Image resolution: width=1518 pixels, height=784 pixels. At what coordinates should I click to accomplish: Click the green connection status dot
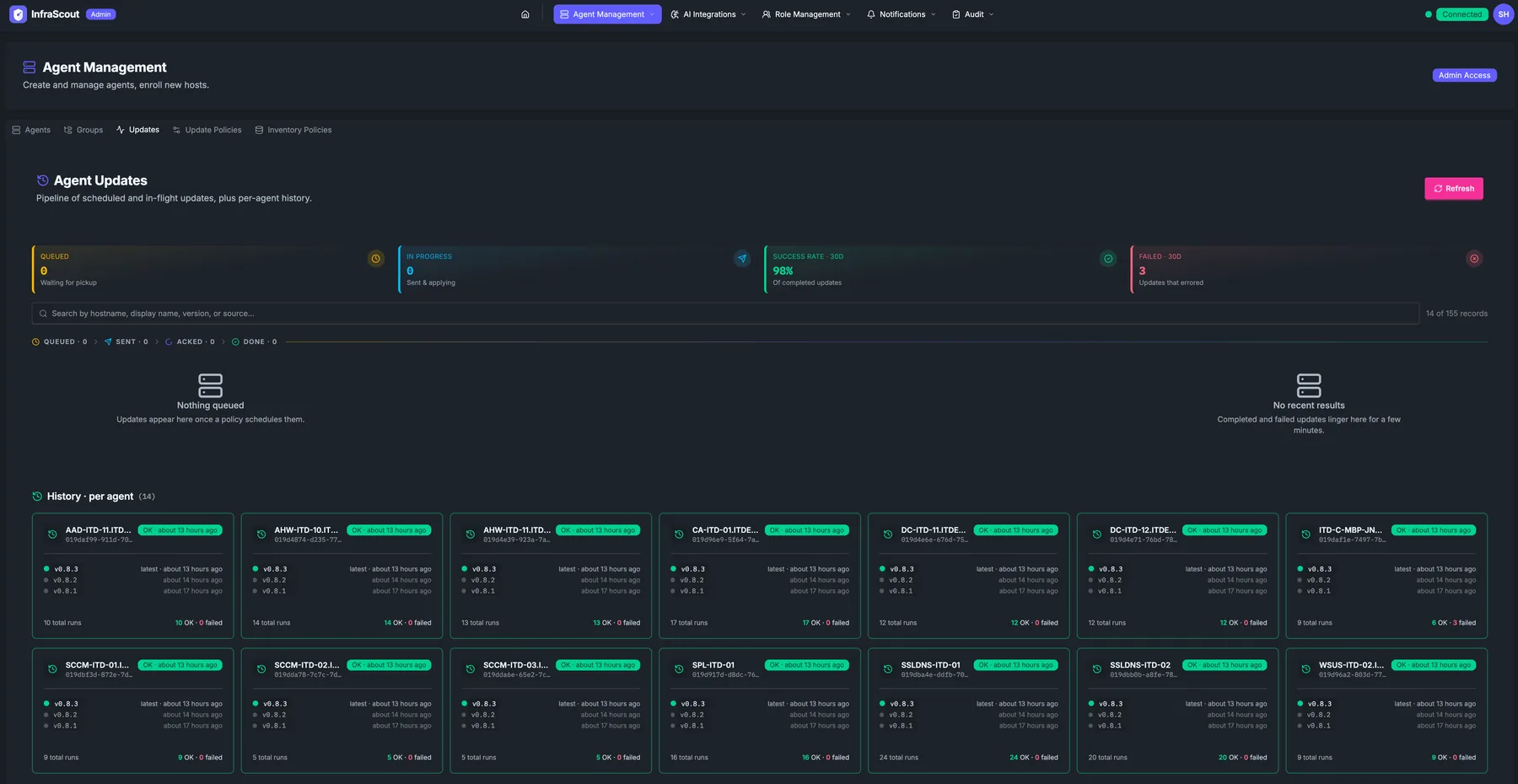click(x=1429, y=14)
